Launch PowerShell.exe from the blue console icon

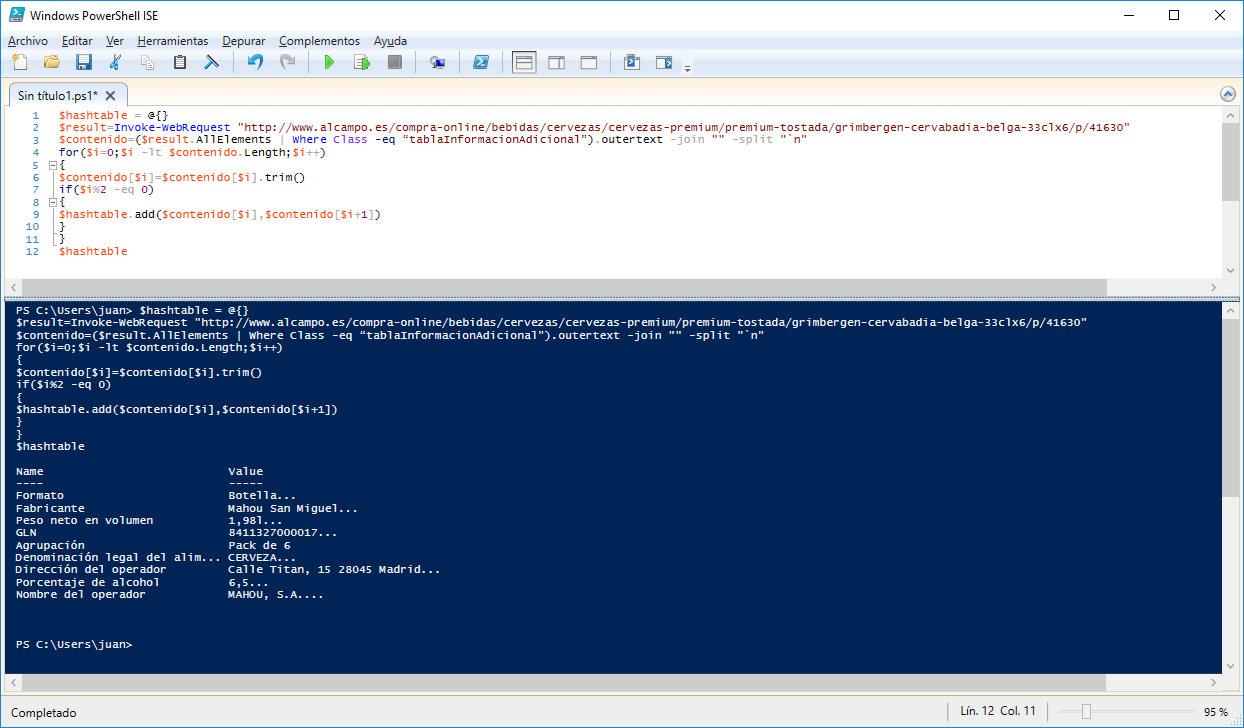point(480,63)
